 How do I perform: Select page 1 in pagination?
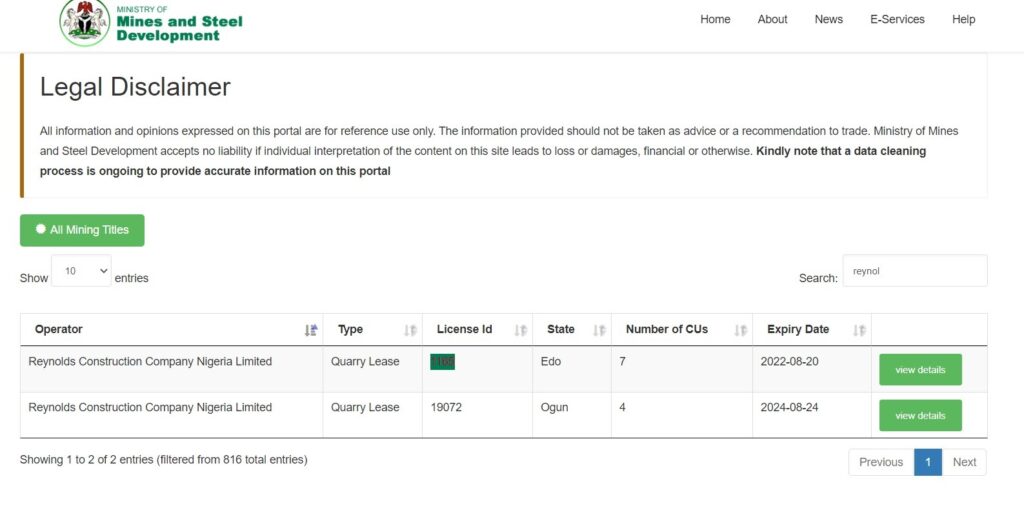click(x=928, y=462)
